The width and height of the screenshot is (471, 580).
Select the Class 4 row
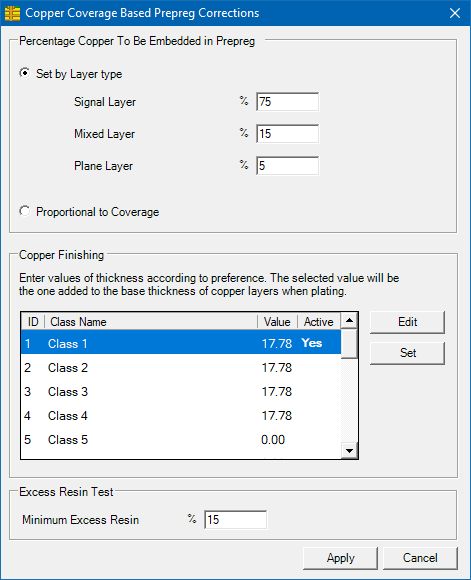[181, 416]
